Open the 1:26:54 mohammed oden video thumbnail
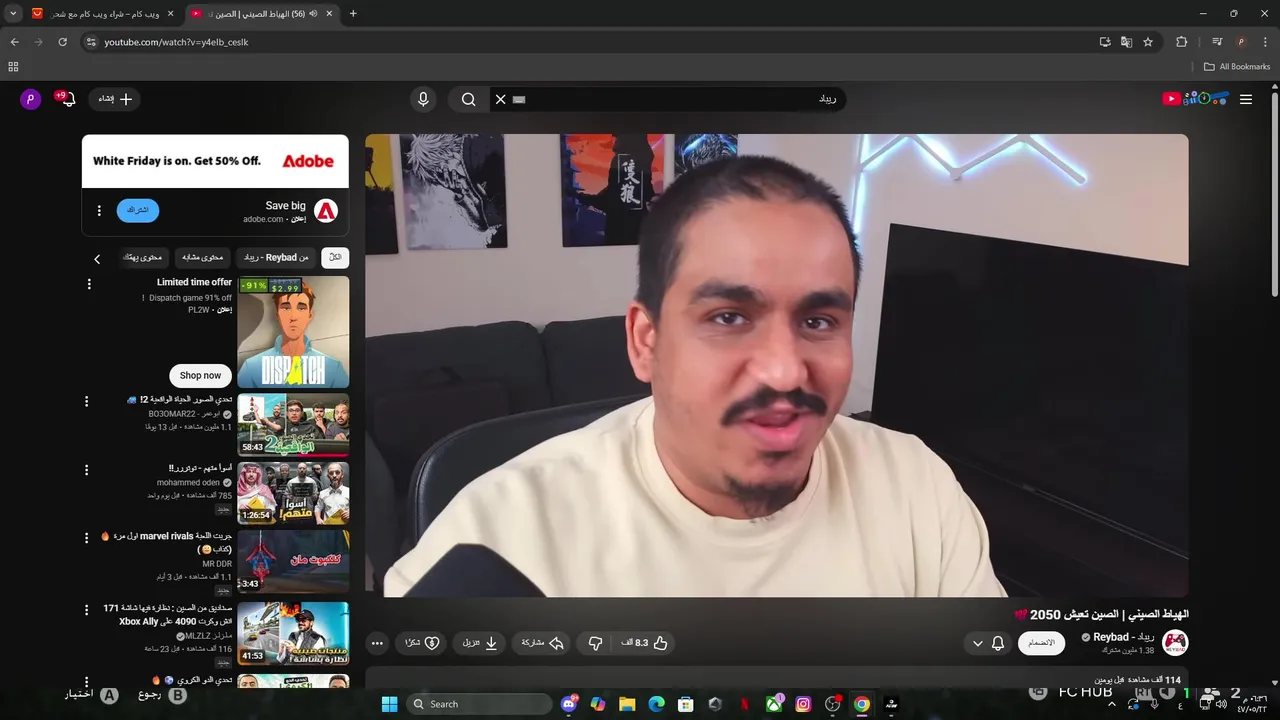The image size is (1280, 720). pos(293,493)
